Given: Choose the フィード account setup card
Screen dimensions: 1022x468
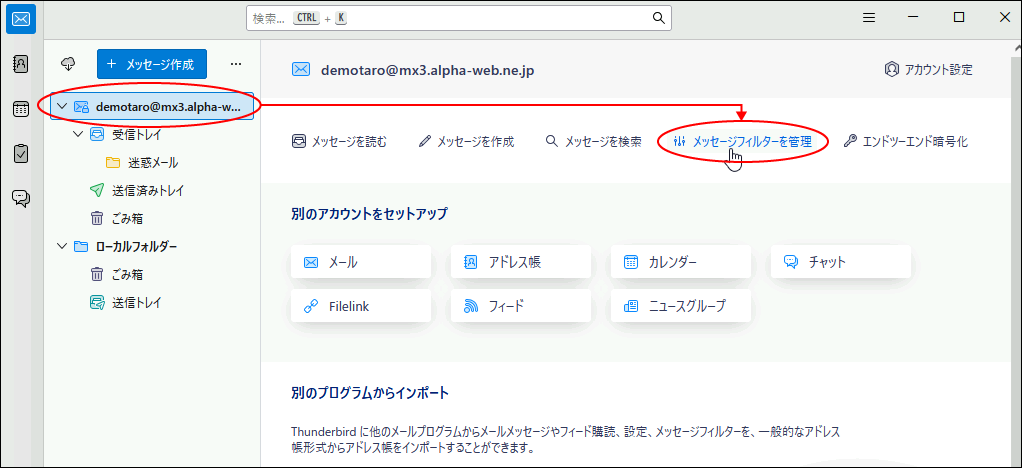Looking at the screenshot, I should coord(520,306).
